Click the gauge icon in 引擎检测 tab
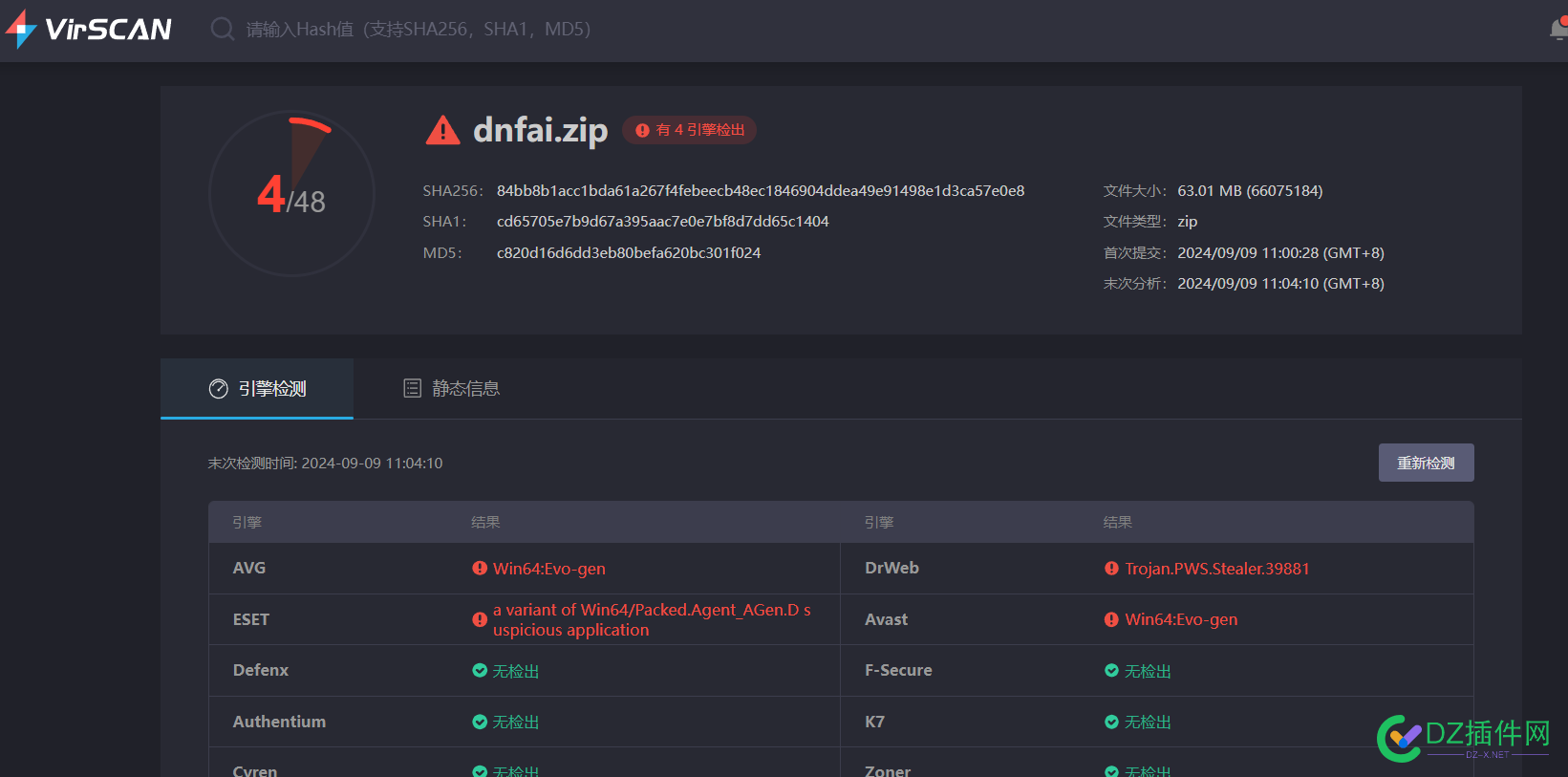 (x=219, y=388)
